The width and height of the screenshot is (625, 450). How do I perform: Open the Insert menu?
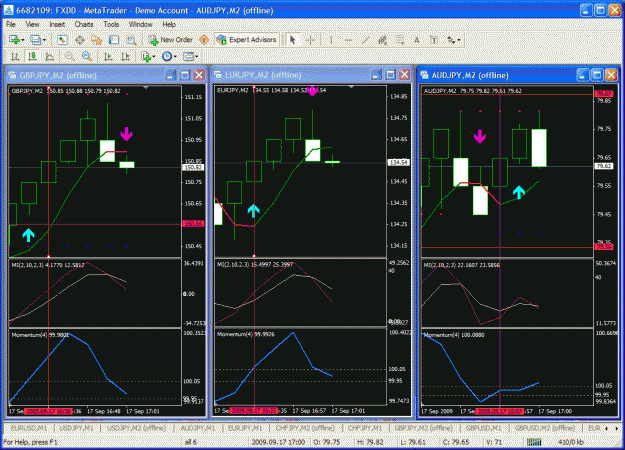57,24
